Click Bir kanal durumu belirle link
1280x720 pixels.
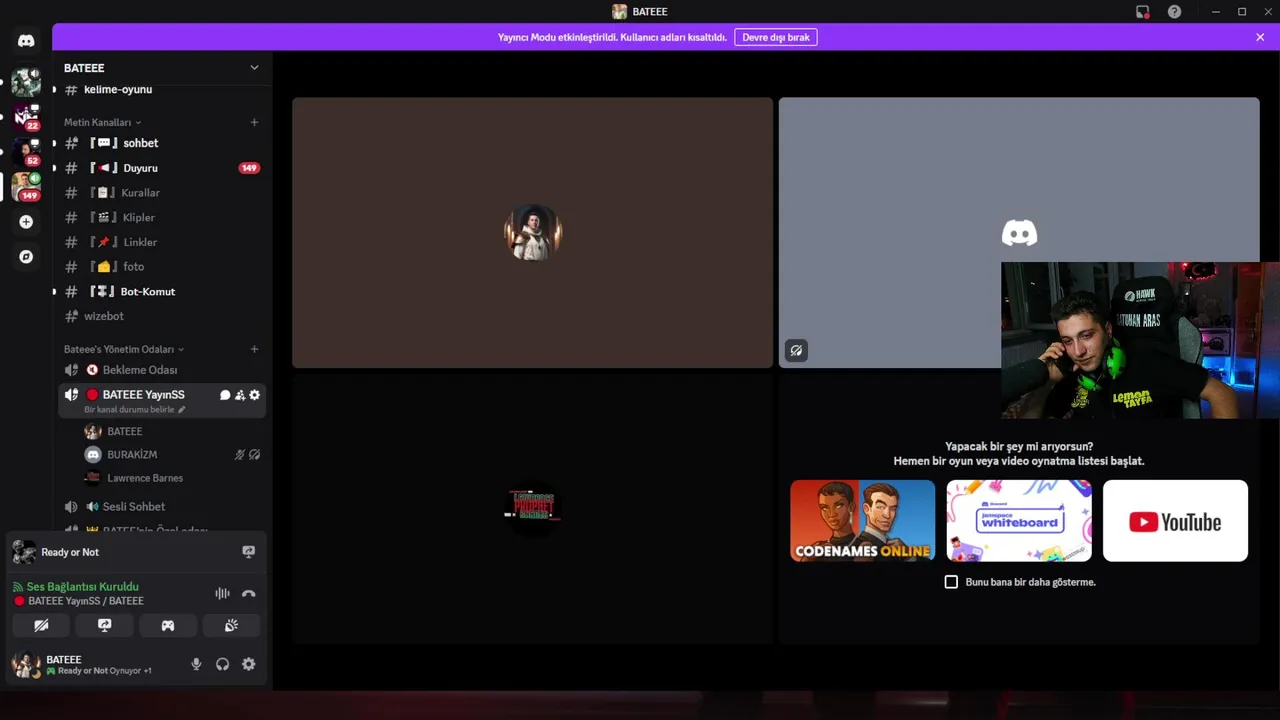click(134, 410)
